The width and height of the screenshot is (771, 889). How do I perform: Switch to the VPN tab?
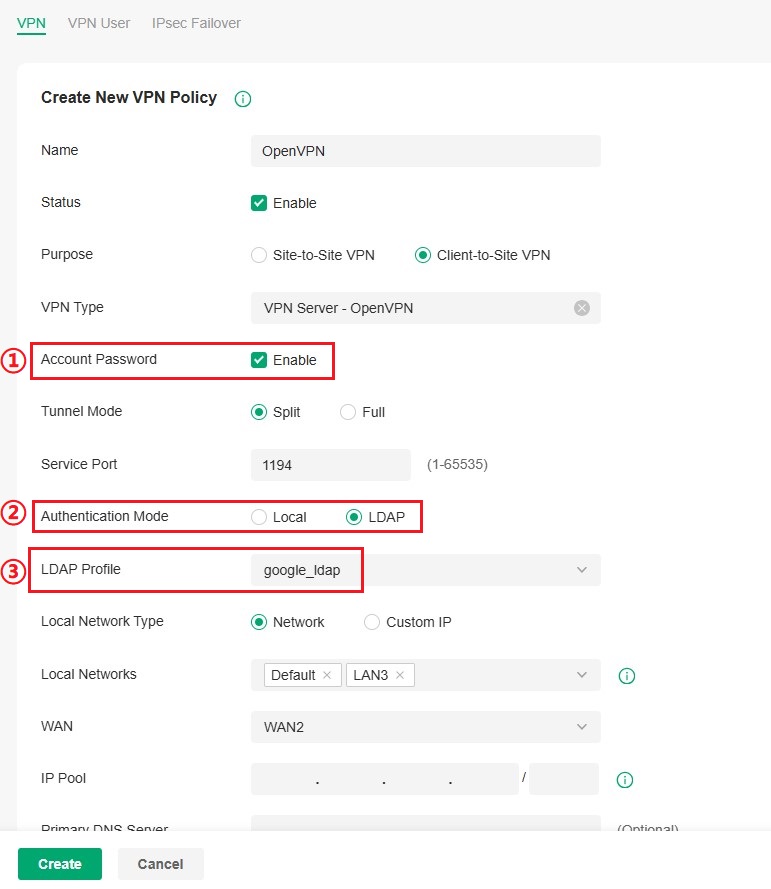click(31, 23)
